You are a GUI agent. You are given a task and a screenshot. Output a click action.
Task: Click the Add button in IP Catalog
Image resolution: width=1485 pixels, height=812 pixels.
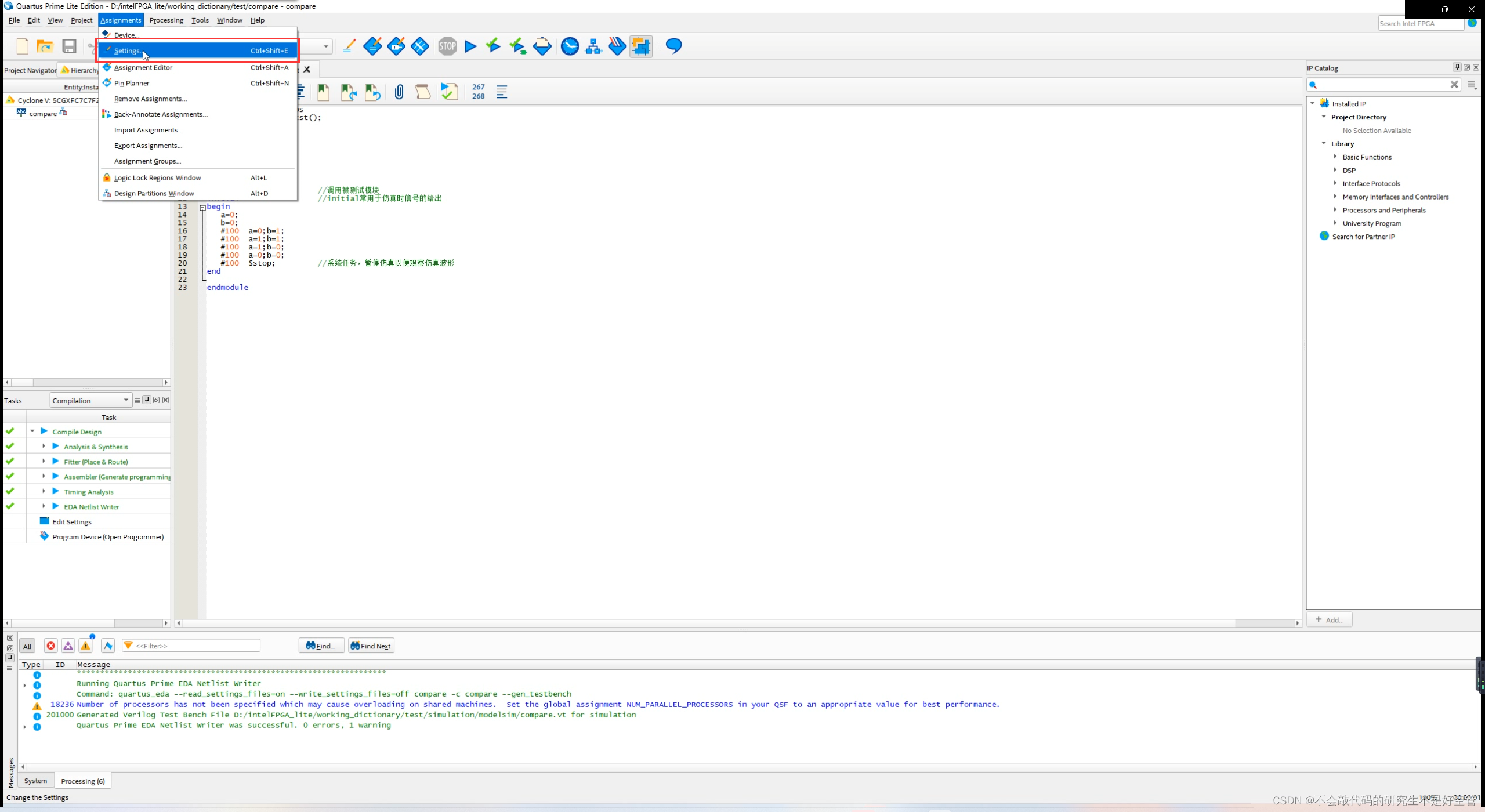tap(1329, 619)
